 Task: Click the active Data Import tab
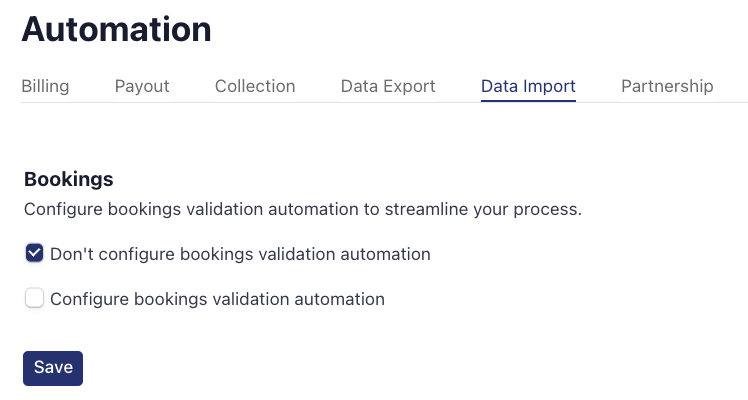(528, 86)
